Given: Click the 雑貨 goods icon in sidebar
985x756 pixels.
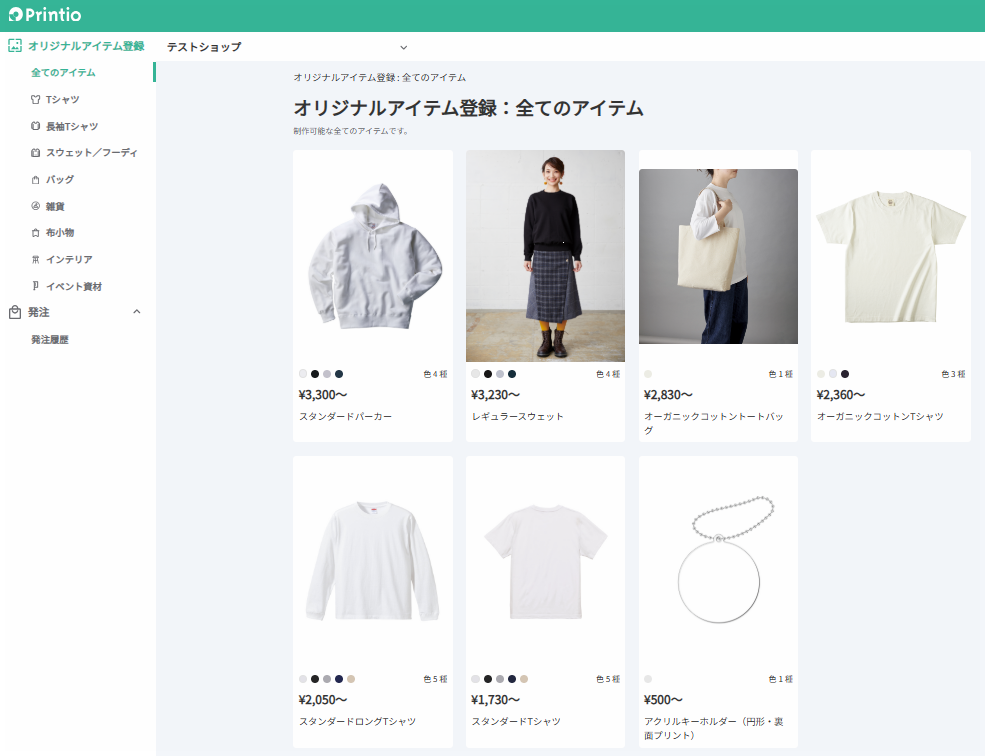Looking at the screenshot, I should pos(36,206).
